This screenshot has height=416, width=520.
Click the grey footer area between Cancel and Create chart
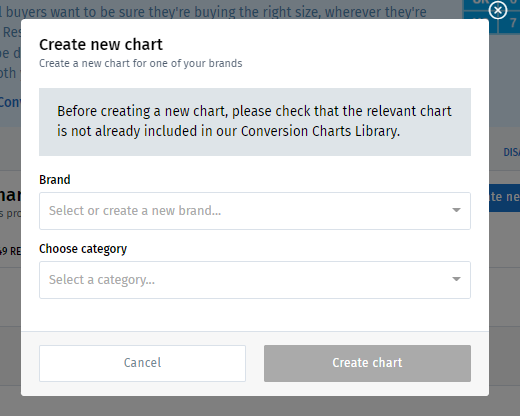click(x=255, y=363)
